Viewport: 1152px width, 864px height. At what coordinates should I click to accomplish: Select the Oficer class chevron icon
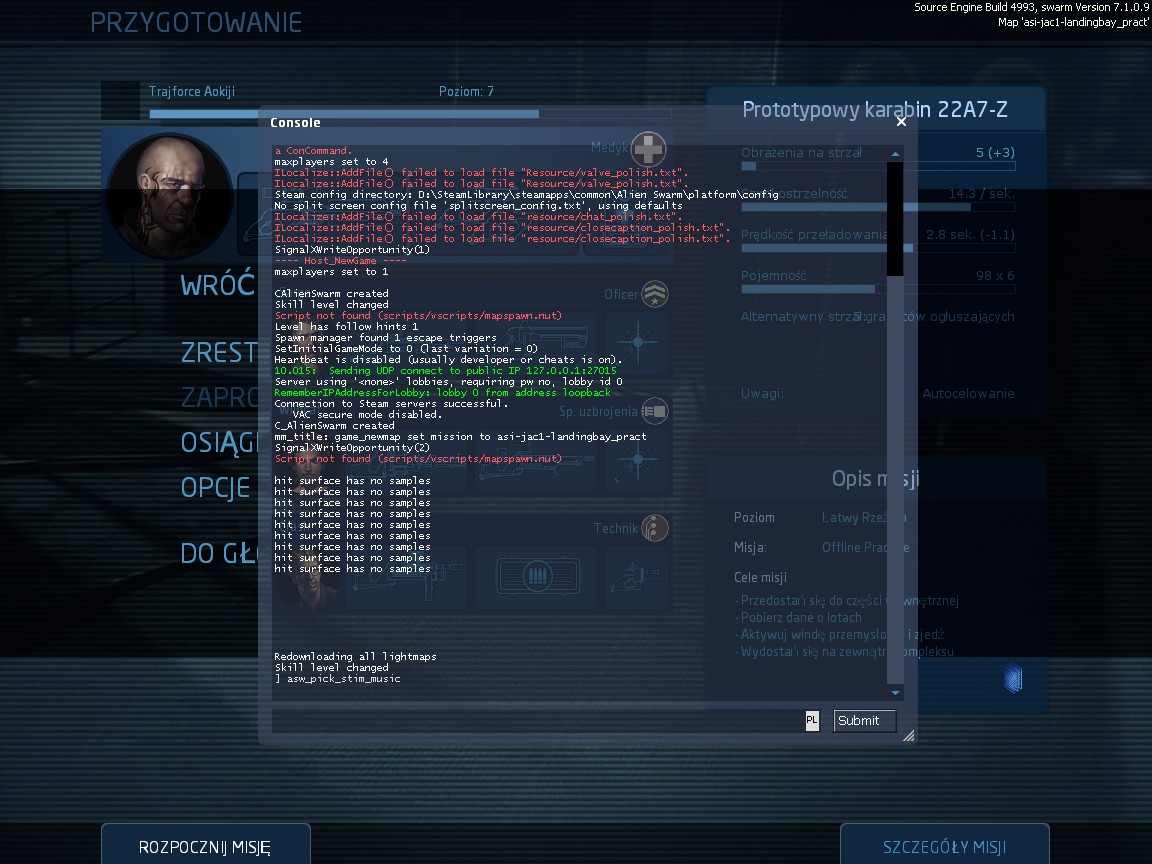point(654,294)
